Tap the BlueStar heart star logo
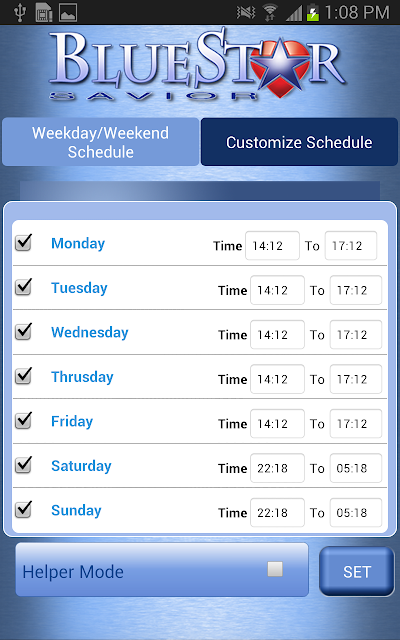Screen dimensions: 400x640 (280, 69)
